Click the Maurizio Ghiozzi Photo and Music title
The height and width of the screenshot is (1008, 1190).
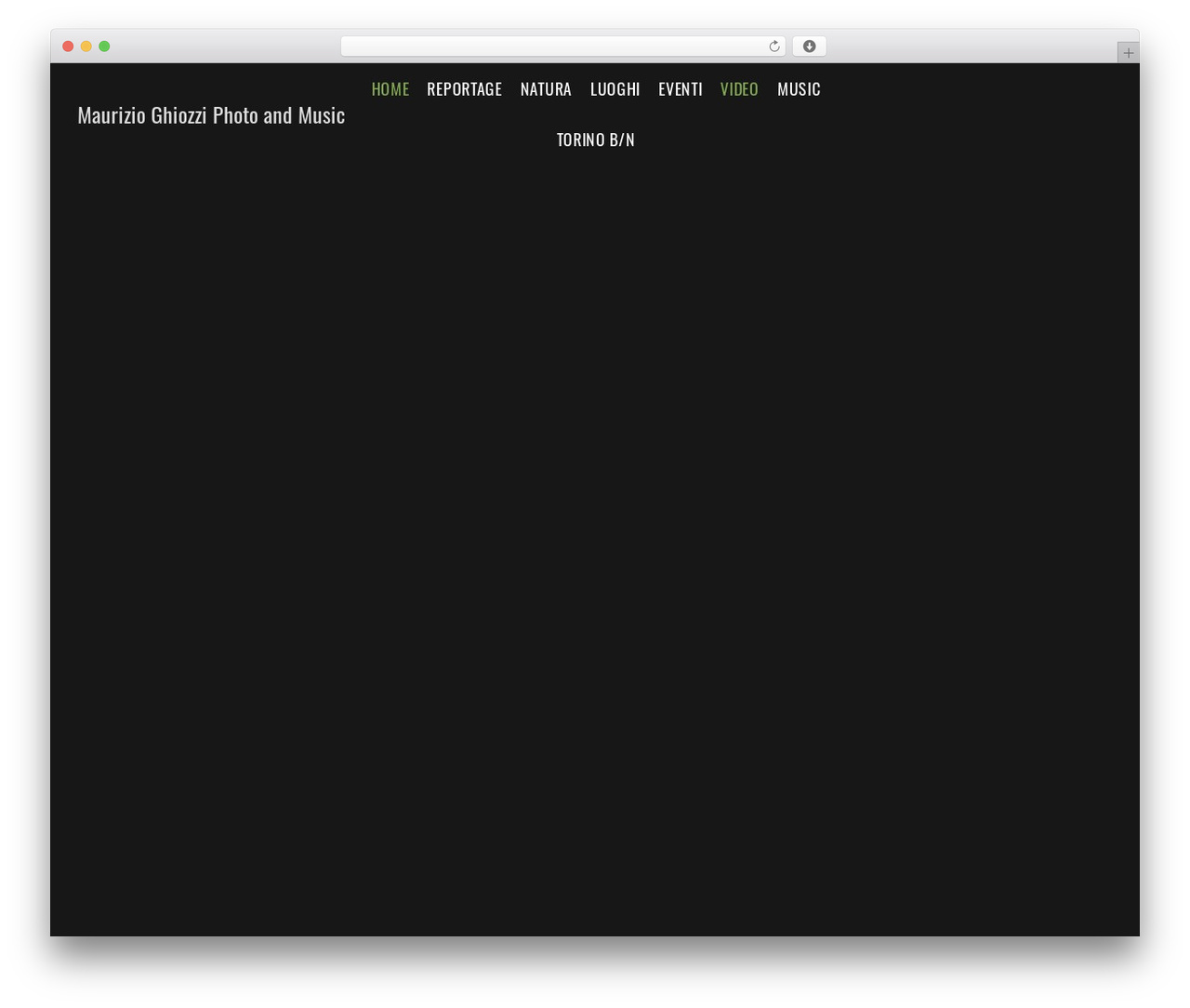click(211, 115)
